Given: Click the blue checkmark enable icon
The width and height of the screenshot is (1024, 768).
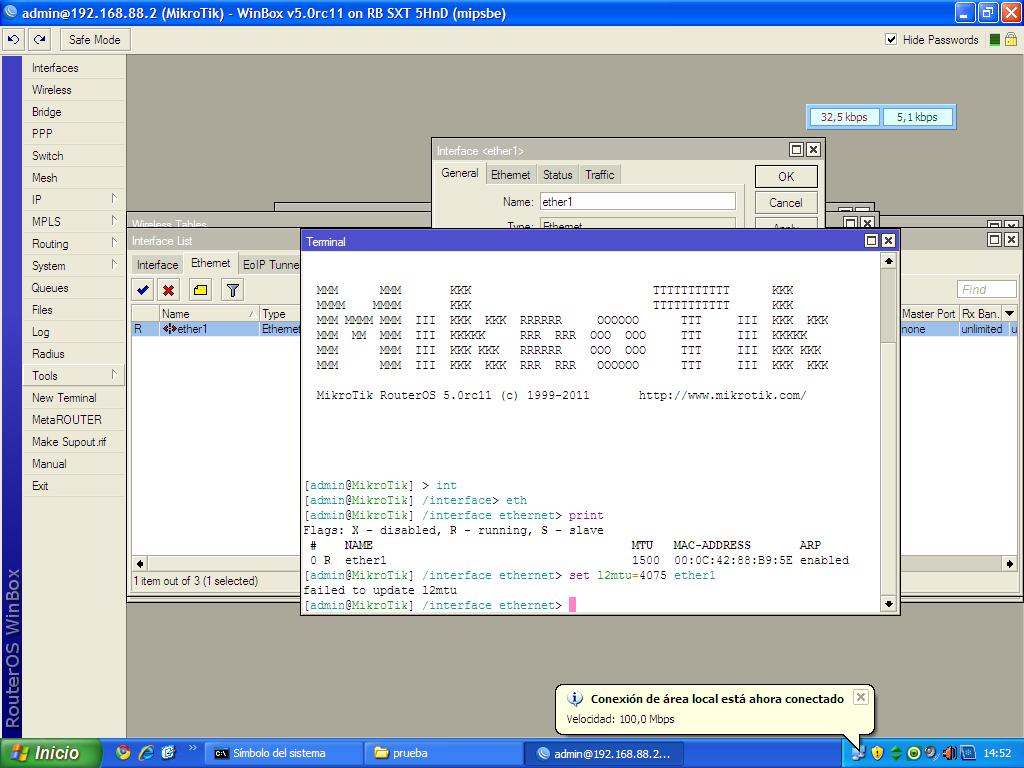Looking at the screenshot, I should click(143, 289).
